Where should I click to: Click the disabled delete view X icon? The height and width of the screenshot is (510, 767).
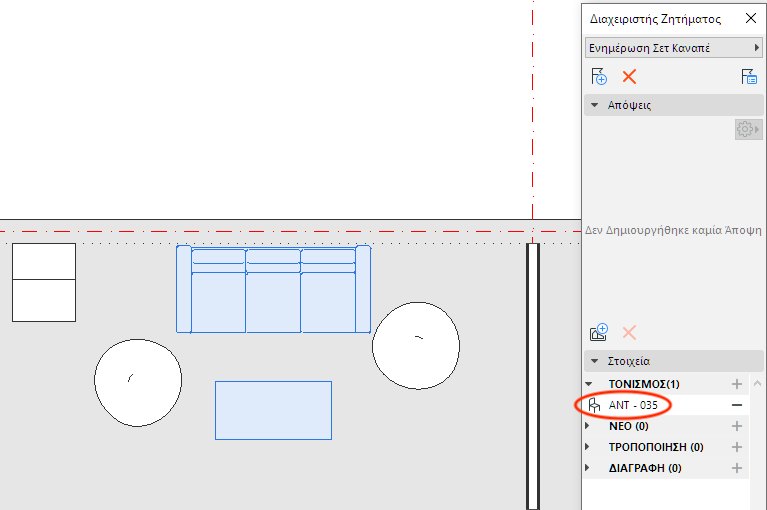click(629, 333)
